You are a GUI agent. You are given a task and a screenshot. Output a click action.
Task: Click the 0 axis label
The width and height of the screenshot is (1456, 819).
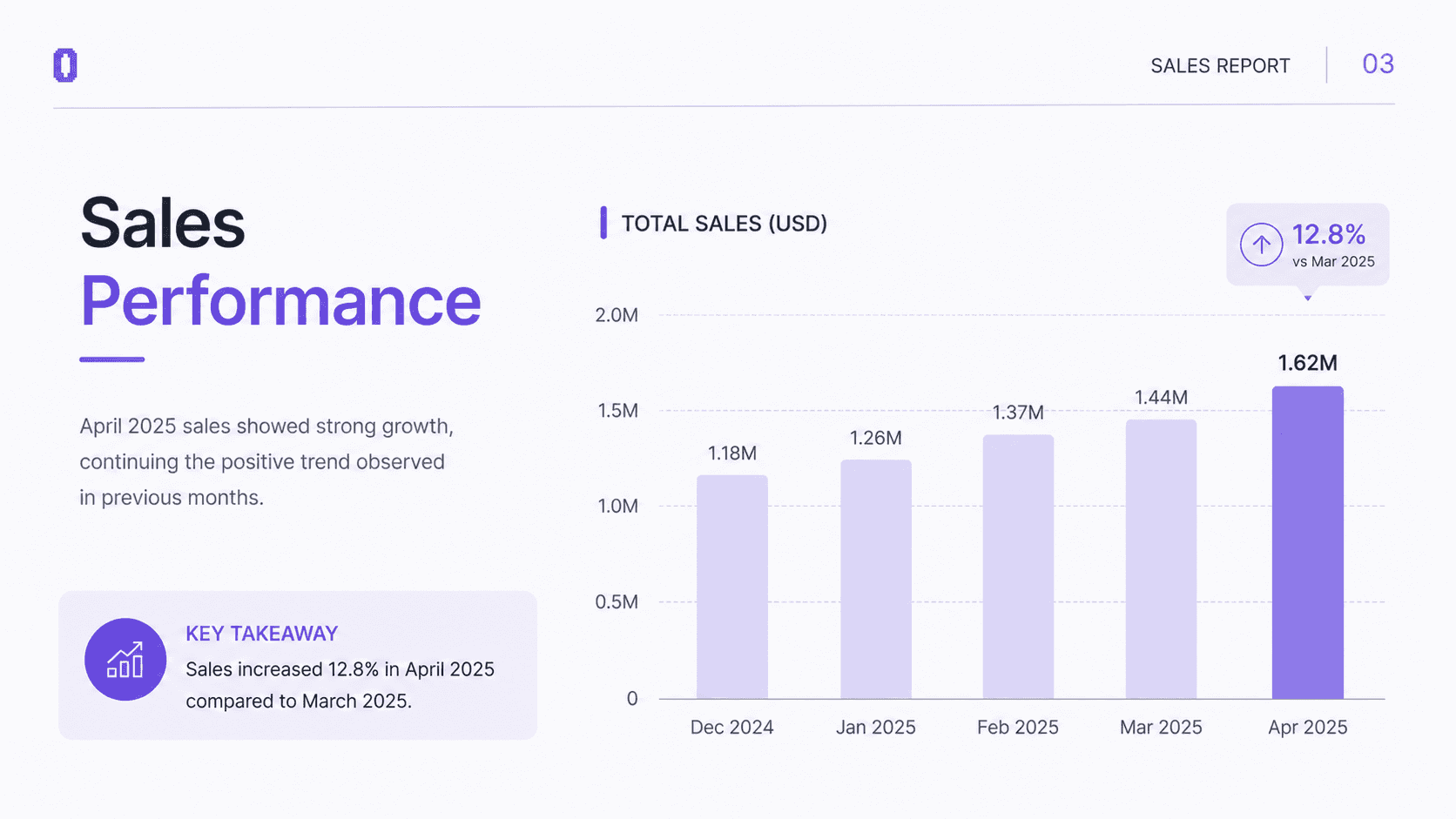click(x=632, y=699)
